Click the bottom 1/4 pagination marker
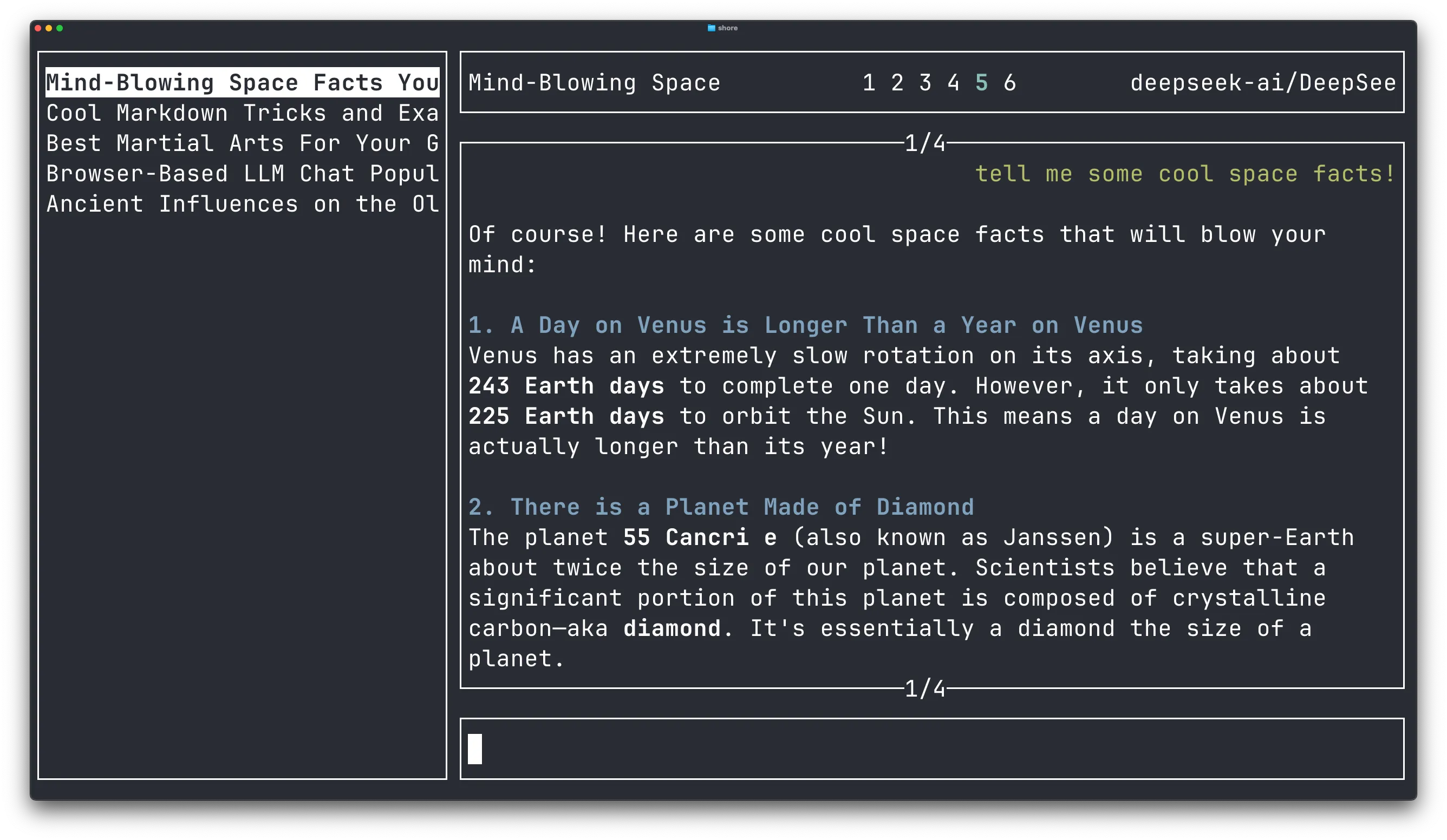 coord(924,690)
